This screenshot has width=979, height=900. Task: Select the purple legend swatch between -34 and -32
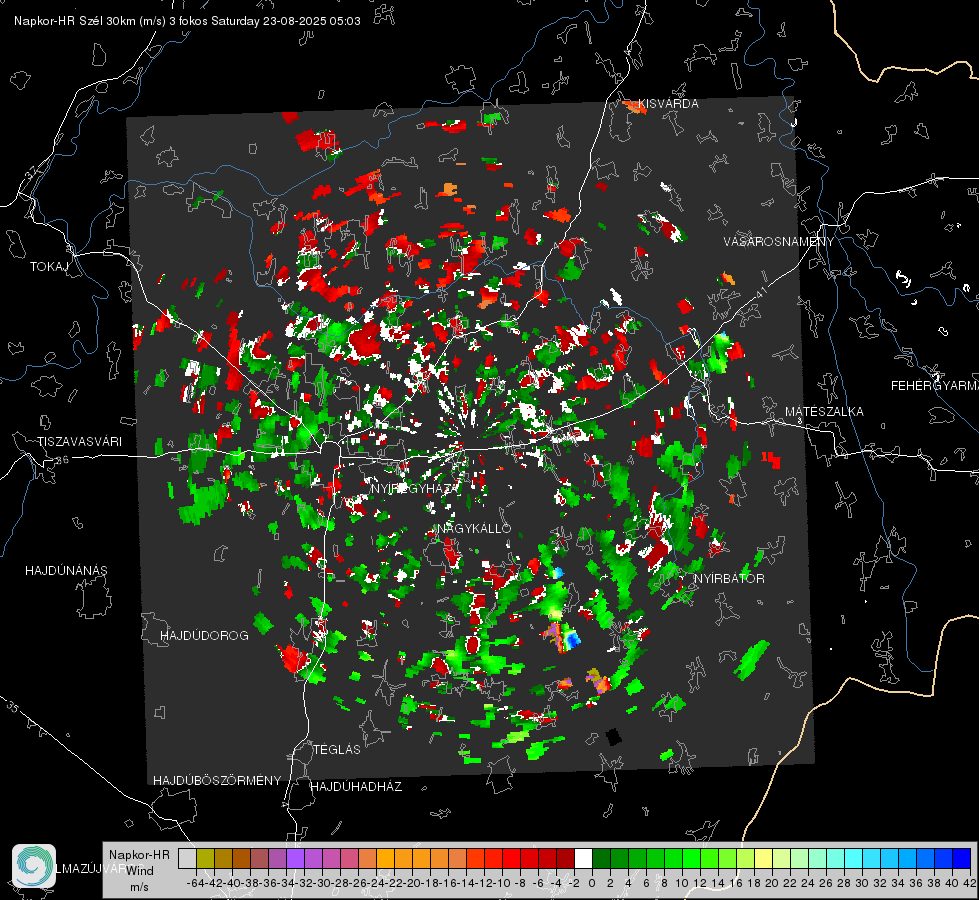[295, 858]
